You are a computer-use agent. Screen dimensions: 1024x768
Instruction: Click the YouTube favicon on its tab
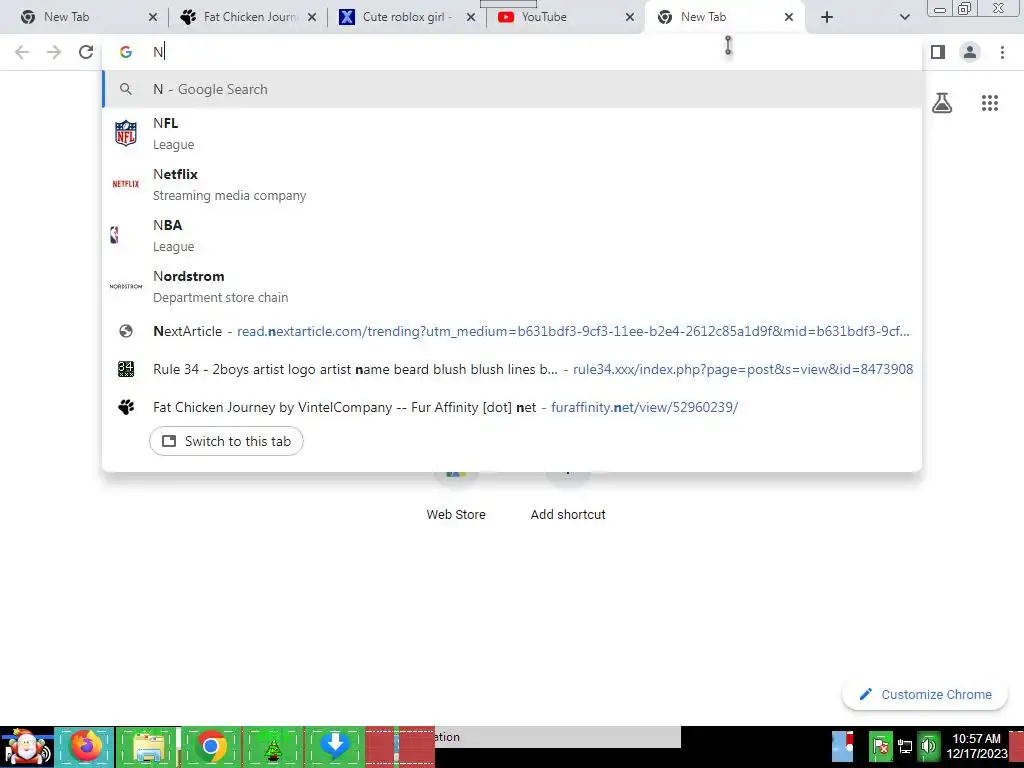click(505, 17)
